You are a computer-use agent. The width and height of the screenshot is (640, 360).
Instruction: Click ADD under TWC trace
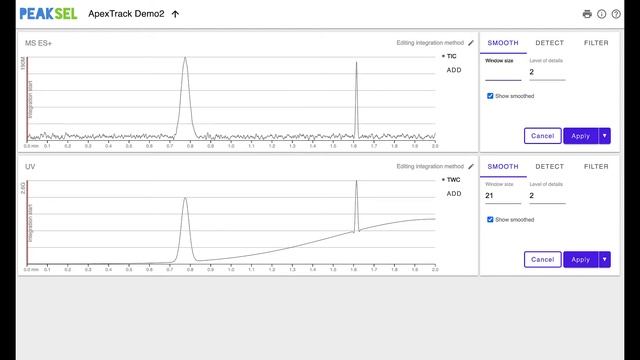coord(454,194)
